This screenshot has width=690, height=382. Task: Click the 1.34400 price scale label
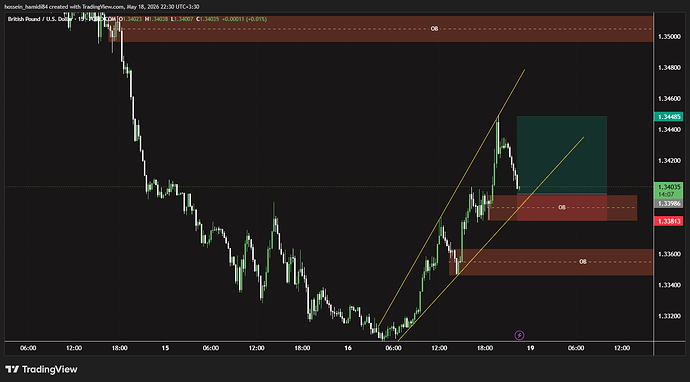(669, 130)
